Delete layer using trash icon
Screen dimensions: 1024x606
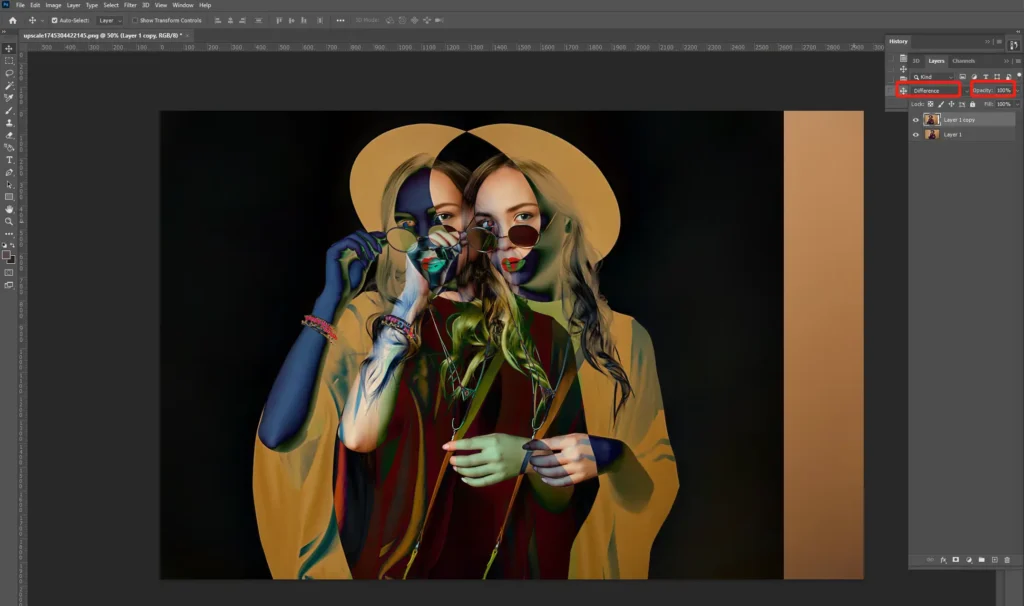coord(1007,560)
